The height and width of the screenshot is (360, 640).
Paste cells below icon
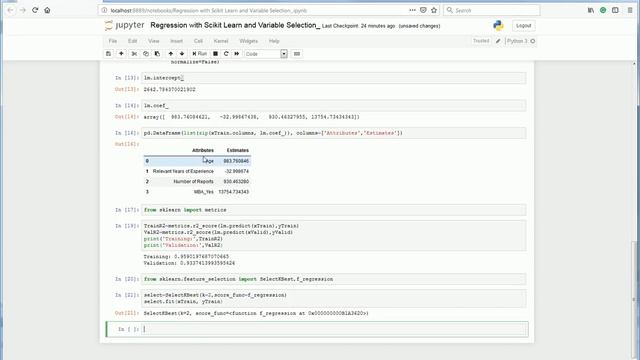157,54
